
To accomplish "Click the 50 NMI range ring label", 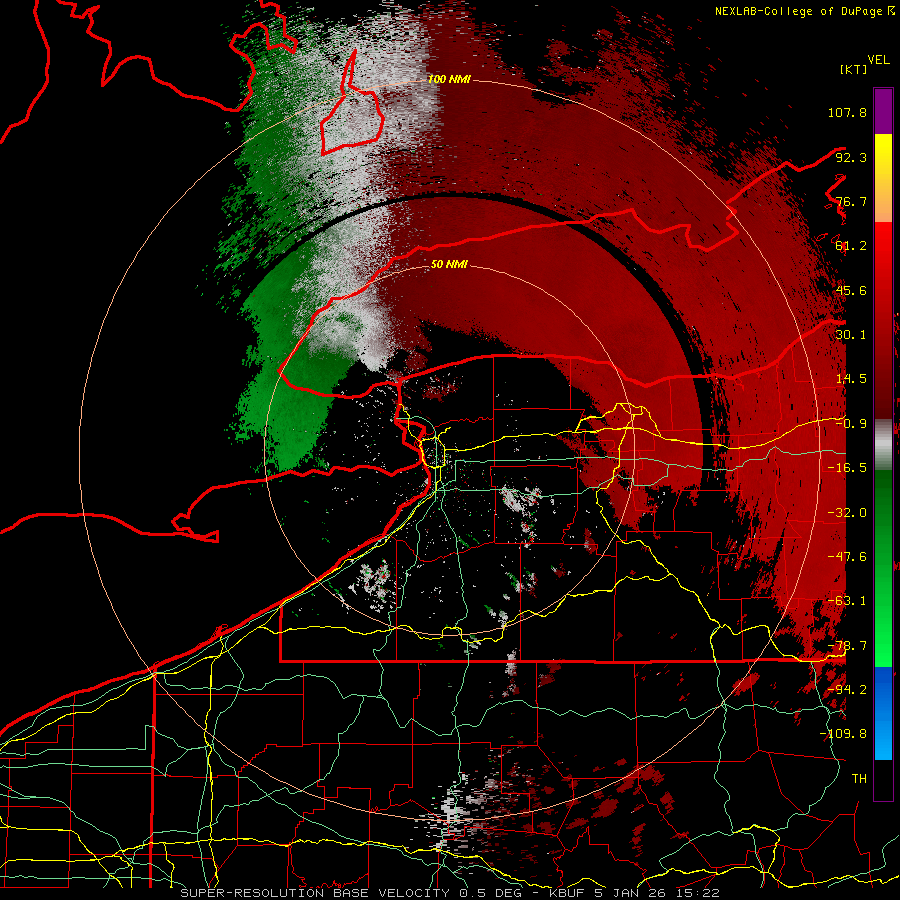I will pyautogui.click(x=449, y=264).
